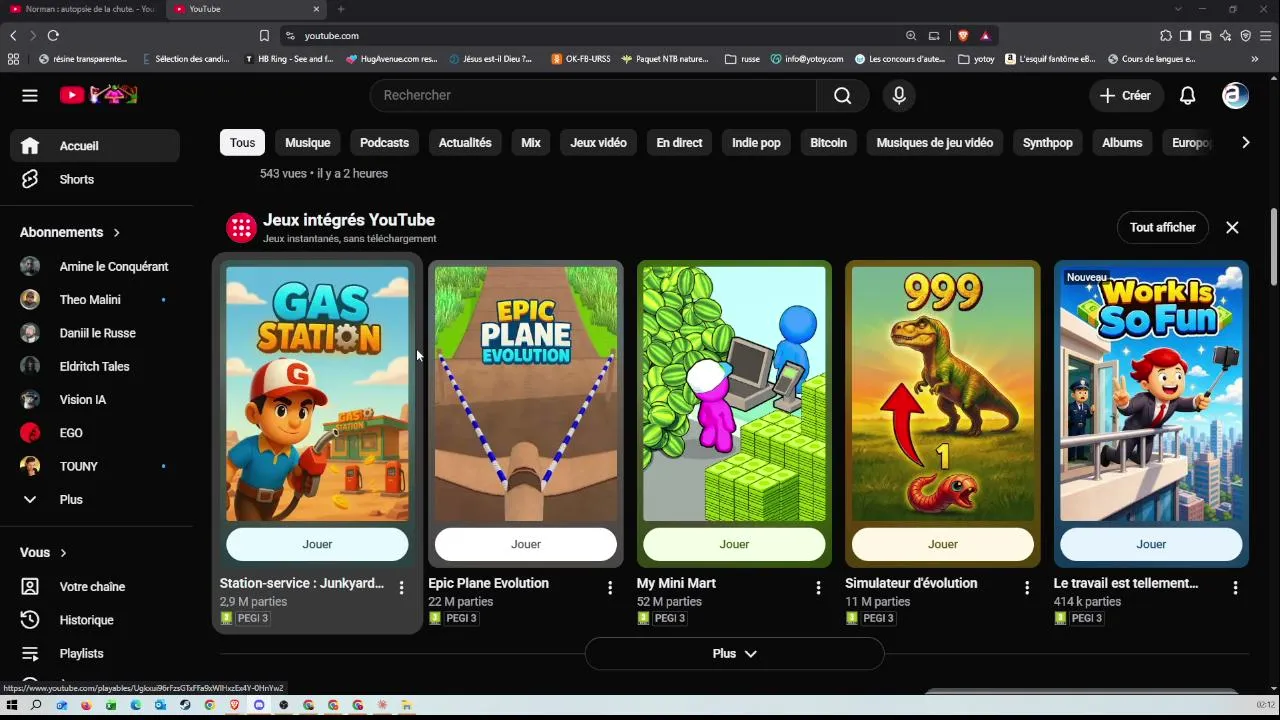The height and width of the screenshot is (720, 1280).
Task: Select the Tous filter chip
Action: [242, 143]
